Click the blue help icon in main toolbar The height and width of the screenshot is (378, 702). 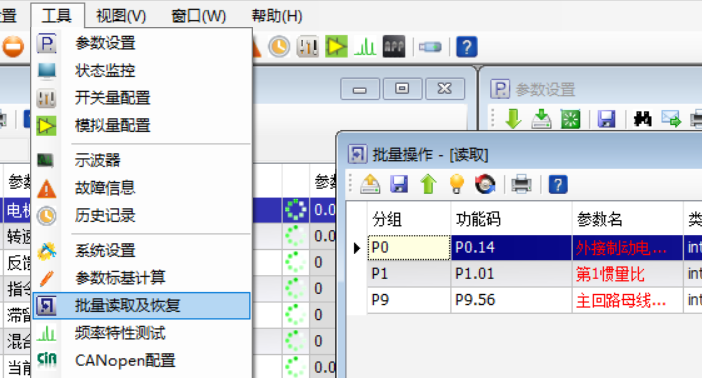coord(467,47)
